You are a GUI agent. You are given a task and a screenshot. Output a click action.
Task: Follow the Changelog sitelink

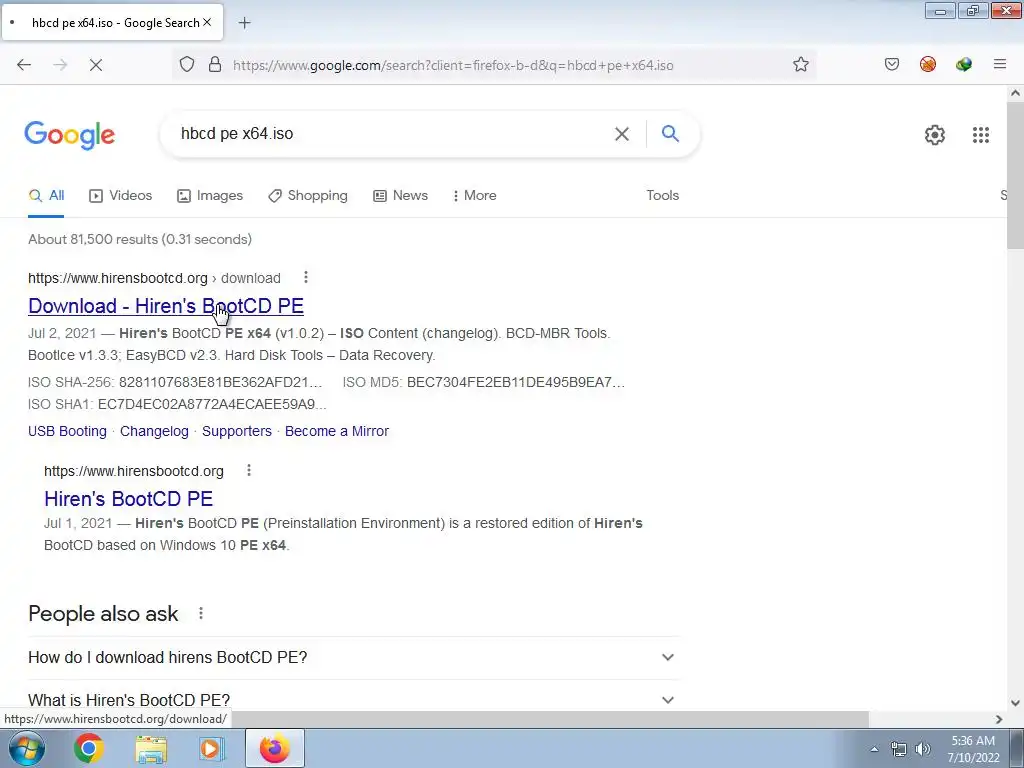click(x=154, y=431)
